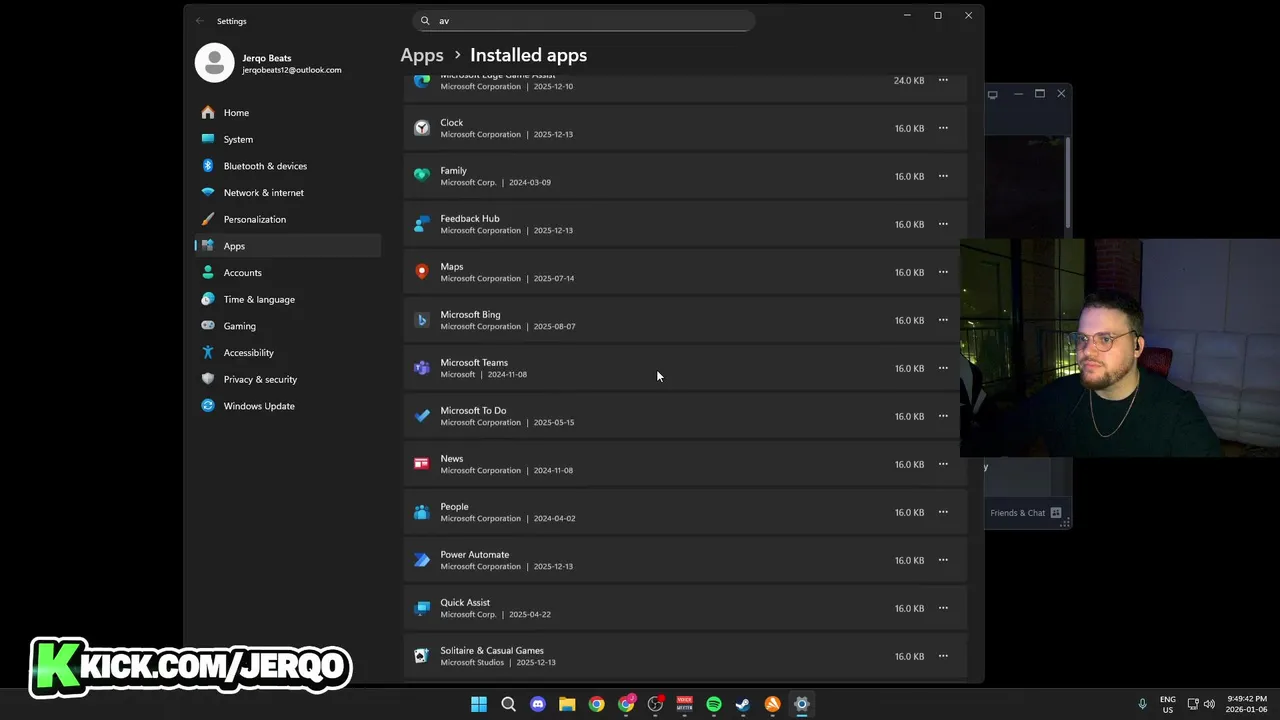Open Personalization settings
1280x720 pixels.
pyautogui.click(x=288, y=219)
